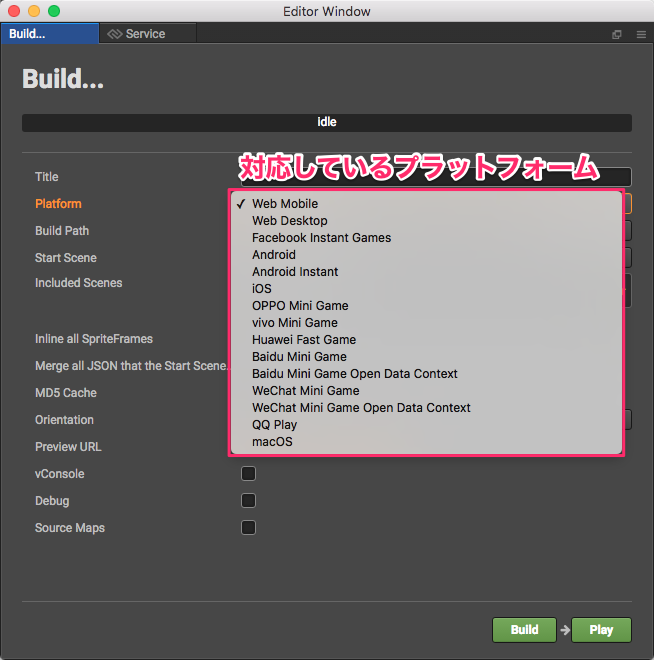Select WeChat Mini Game Open Data Context
654x660 pixels.
click(426, 408)
